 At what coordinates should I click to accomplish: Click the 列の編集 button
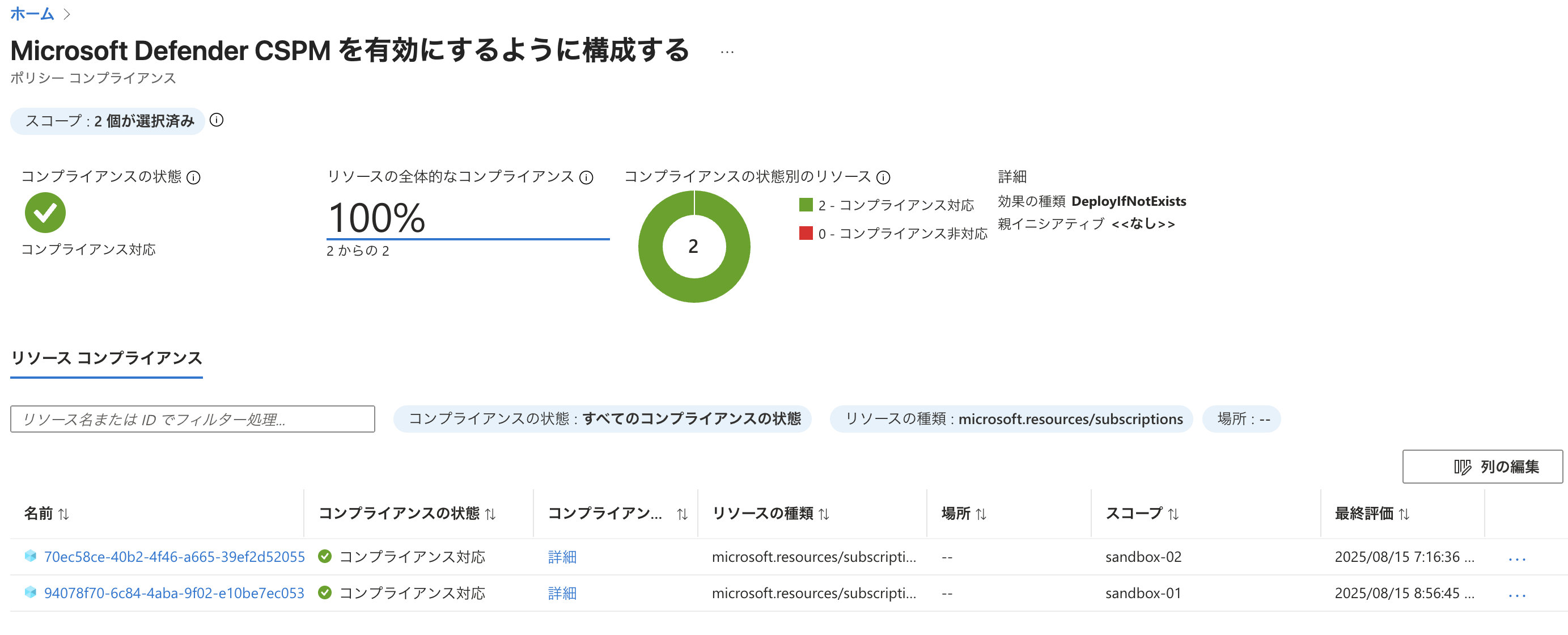point(1482,467)
